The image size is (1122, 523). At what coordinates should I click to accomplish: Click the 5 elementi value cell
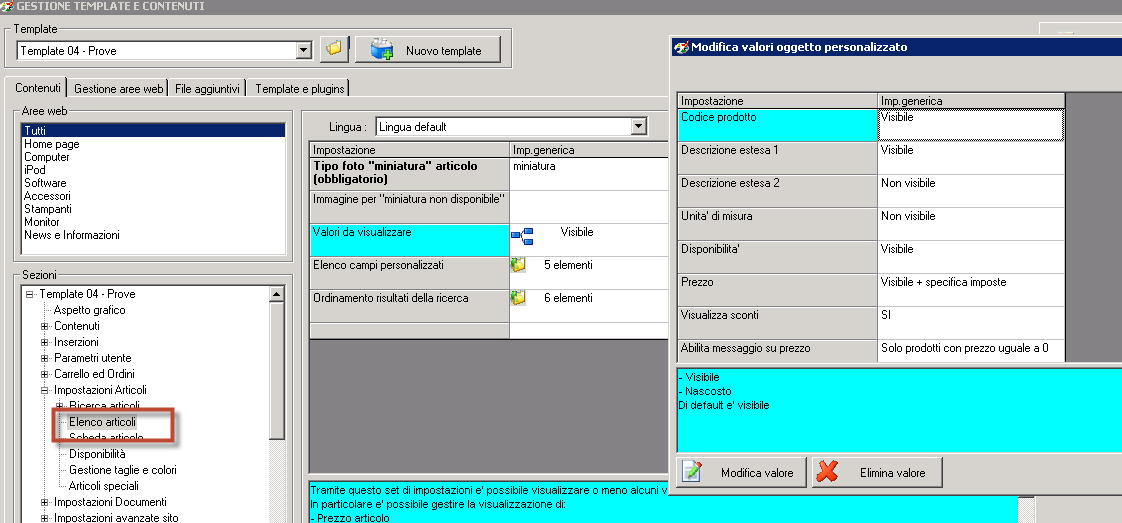point(589,273)
